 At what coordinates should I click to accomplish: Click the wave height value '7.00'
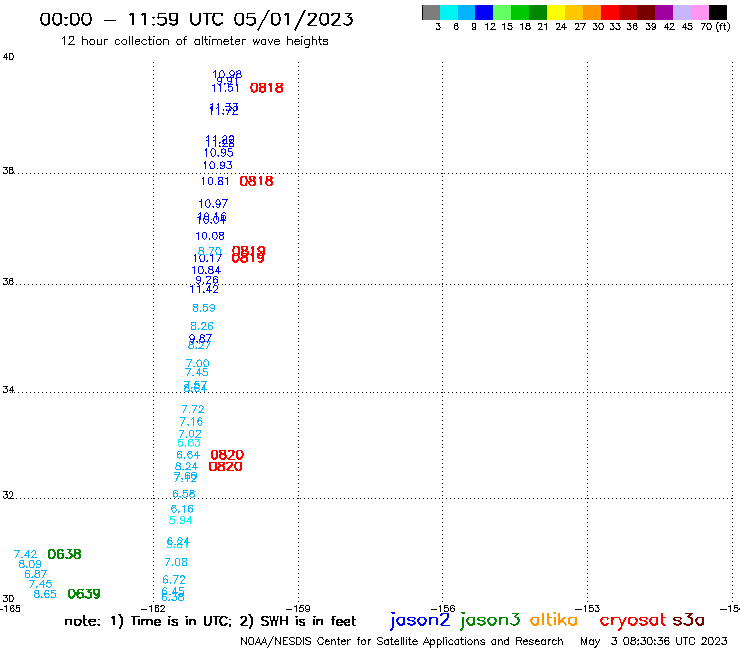(x=197, y=363)
